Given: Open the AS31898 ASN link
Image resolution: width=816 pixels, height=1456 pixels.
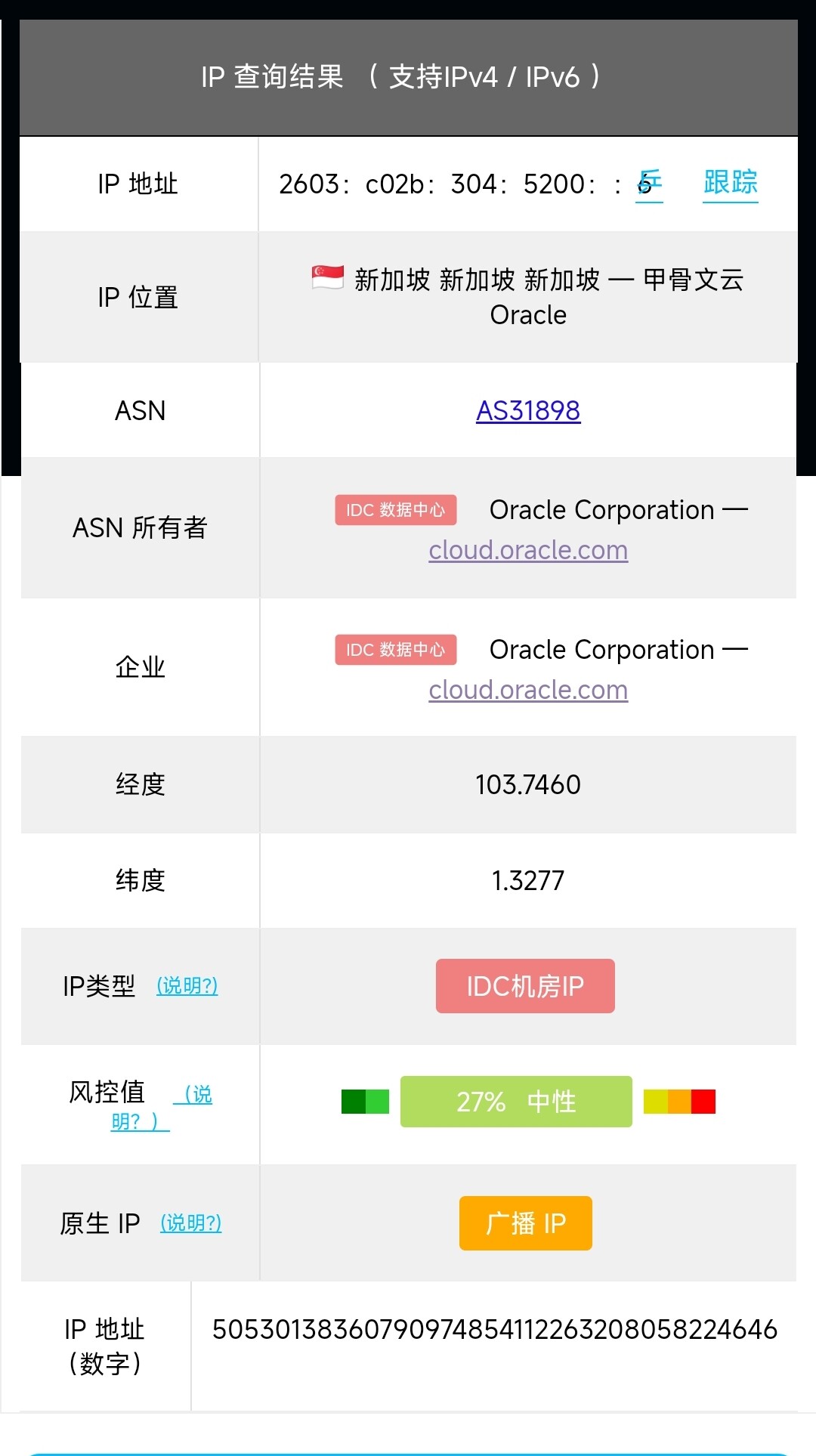Looking at the screenshot, I should tap(528, 411).
